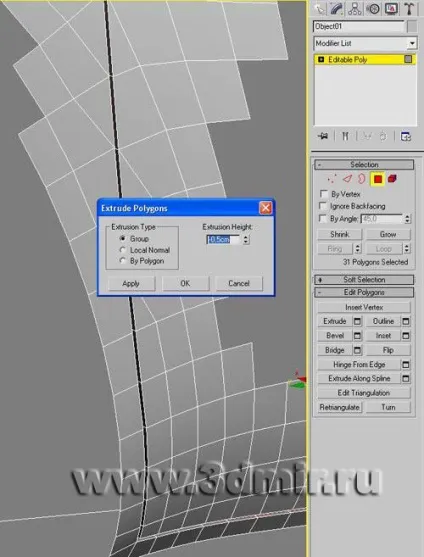Click the Loop button
The image size is (424, 557).
[x=384, y=249]
